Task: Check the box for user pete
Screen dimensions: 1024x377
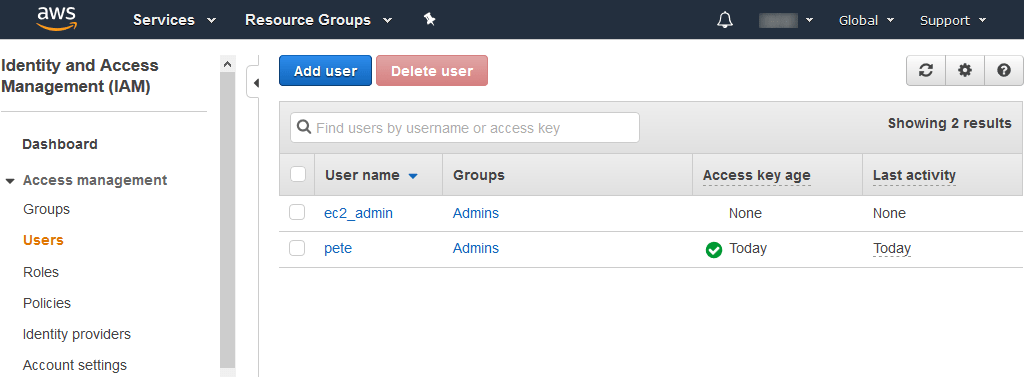Action: pyautogui.click(x=297, y=248)
